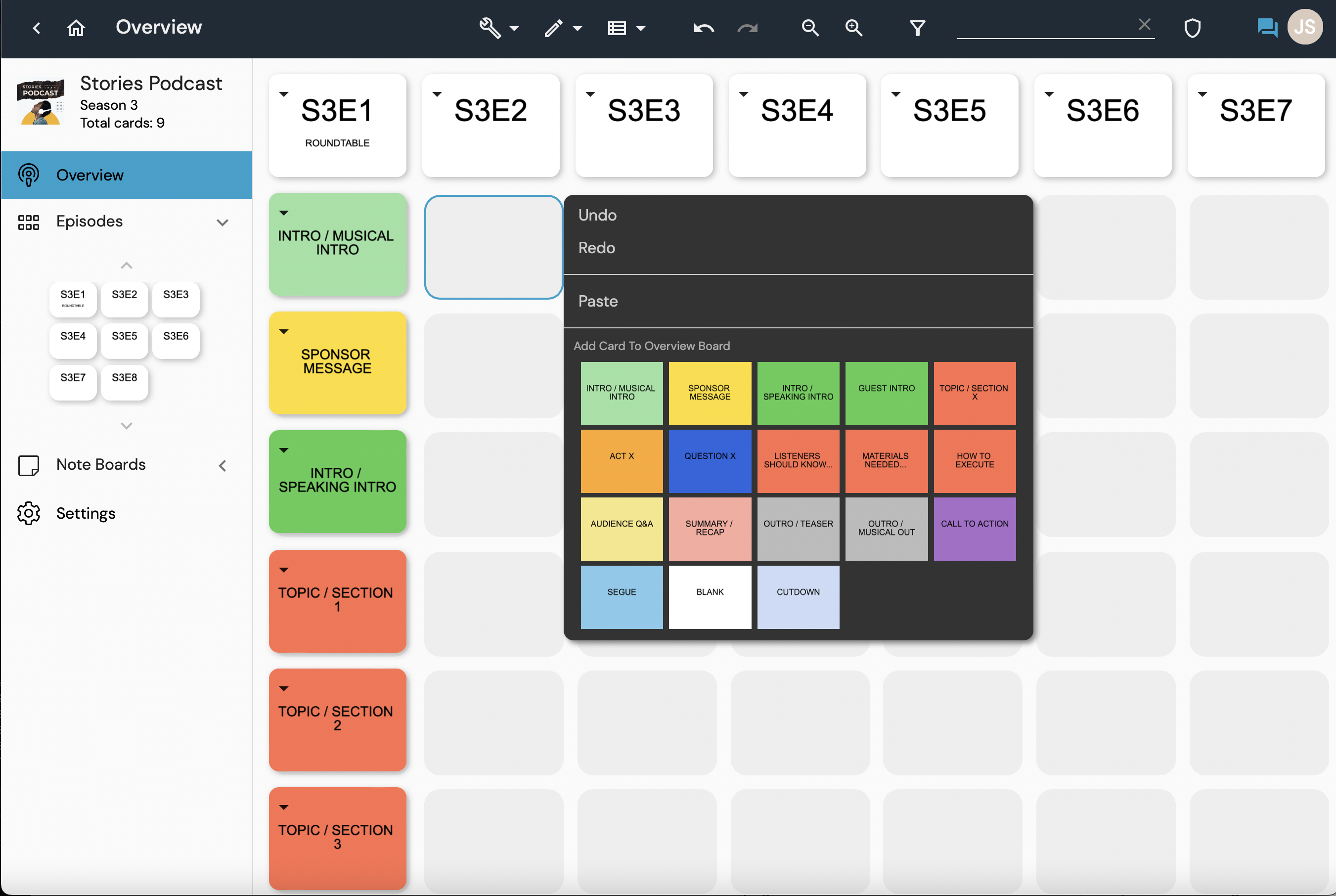Open the SPONSOR MESSAGE card dropdown arrow
The width and height of the screenshot is (1336, 896).
click(284, 331)
